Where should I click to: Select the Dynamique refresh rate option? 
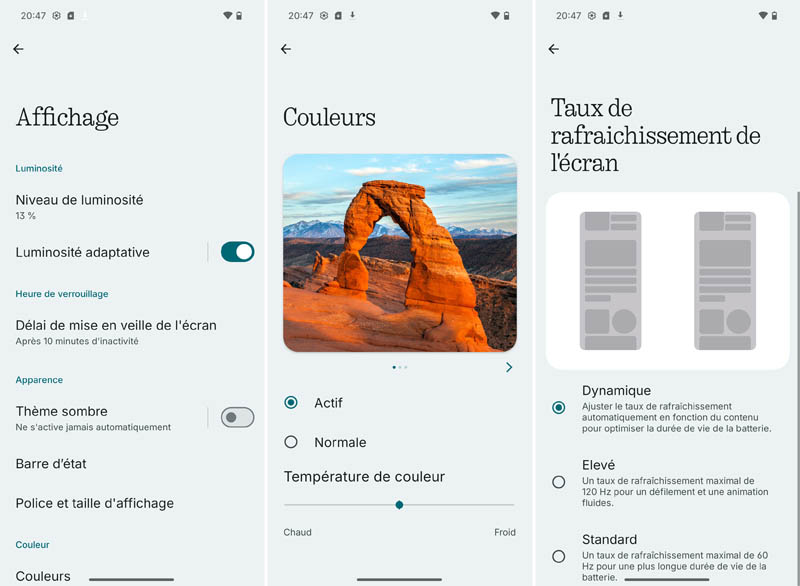558,407
